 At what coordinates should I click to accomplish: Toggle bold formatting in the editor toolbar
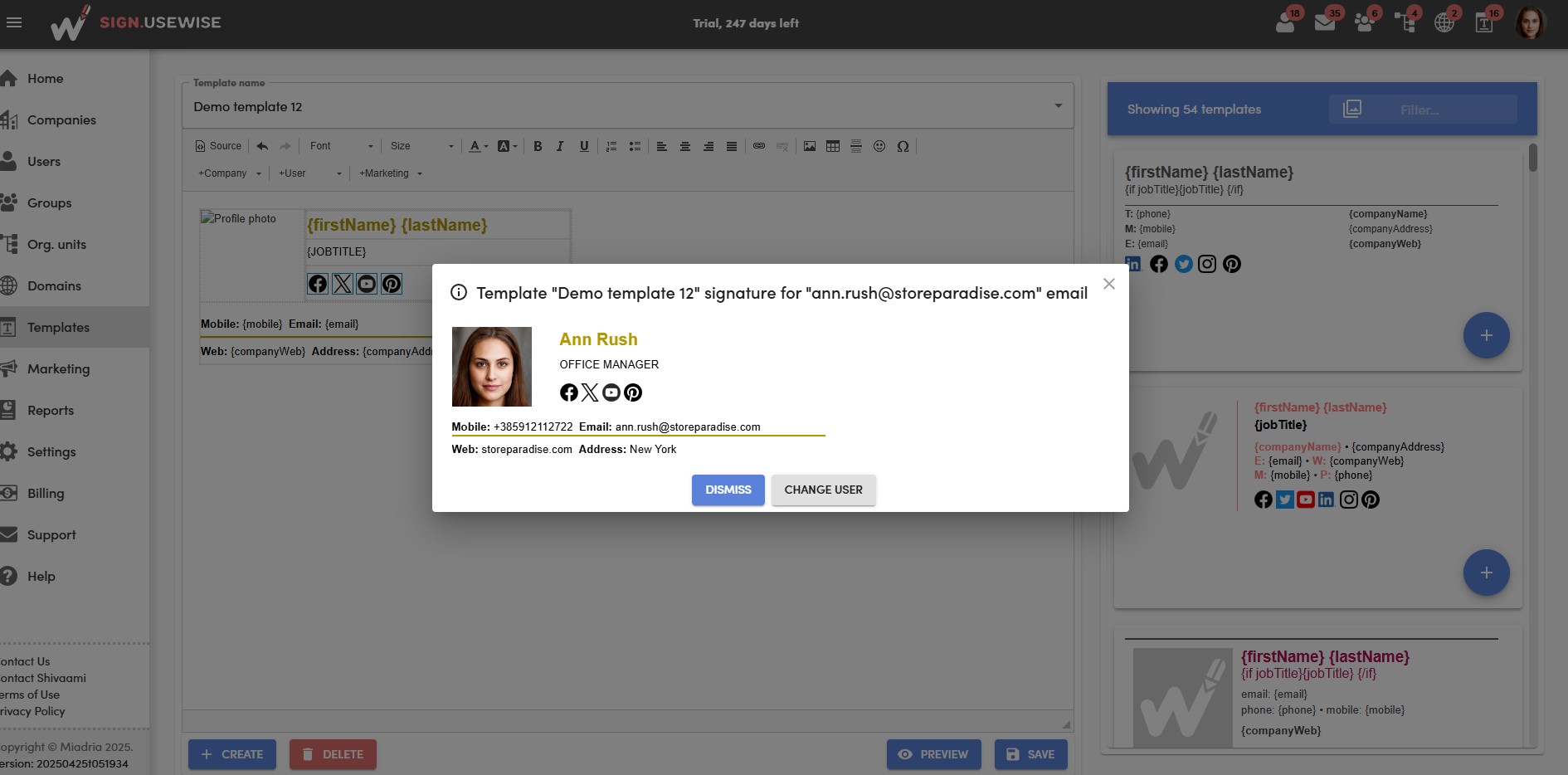(538, 146)
